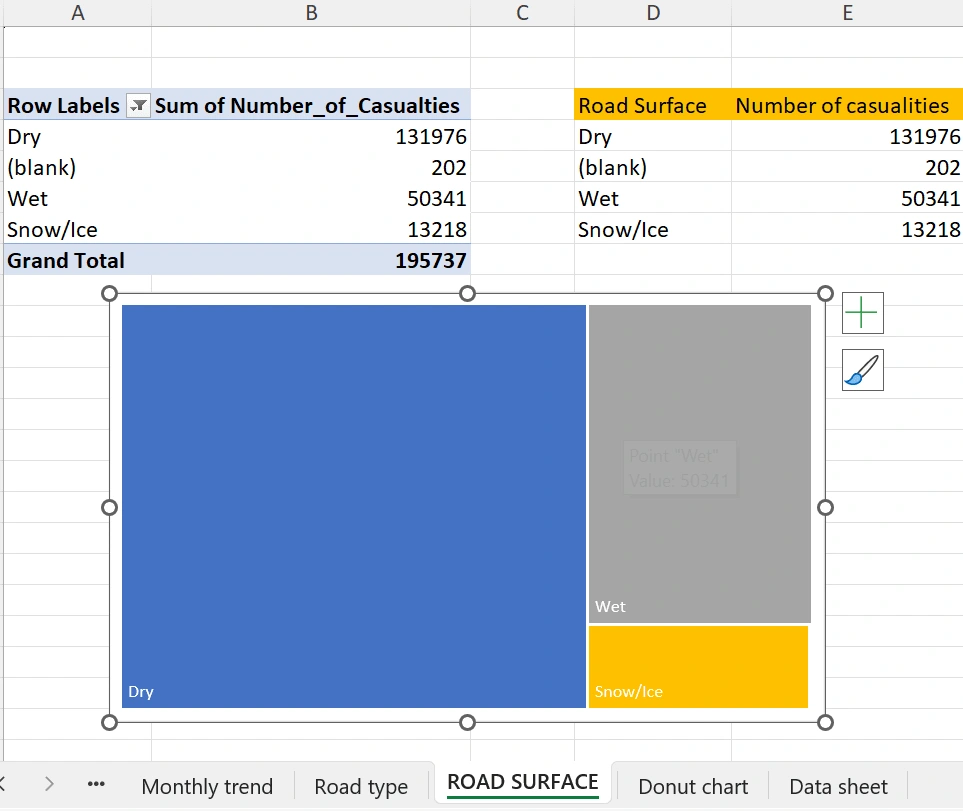This screenshot has height=811, width=963.
Task: Select the Wet label in column A
Action: 77,198
